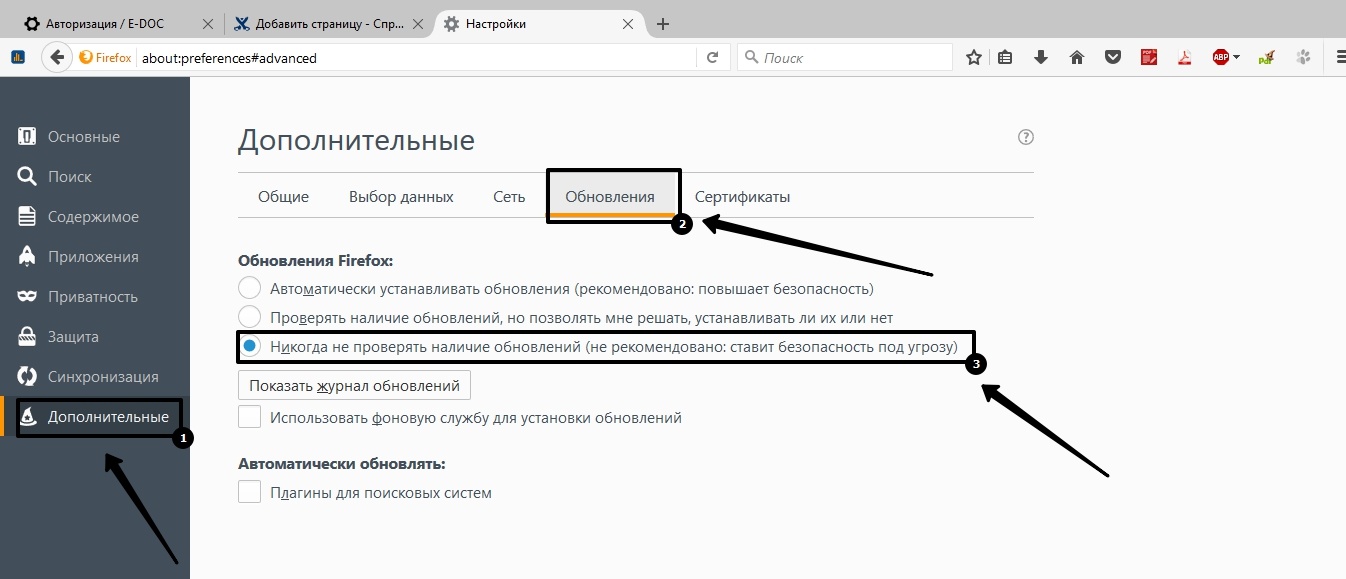Click Показать журнал обновлений button
This screenshot has width=1346, height=579.
pos(354,385)
